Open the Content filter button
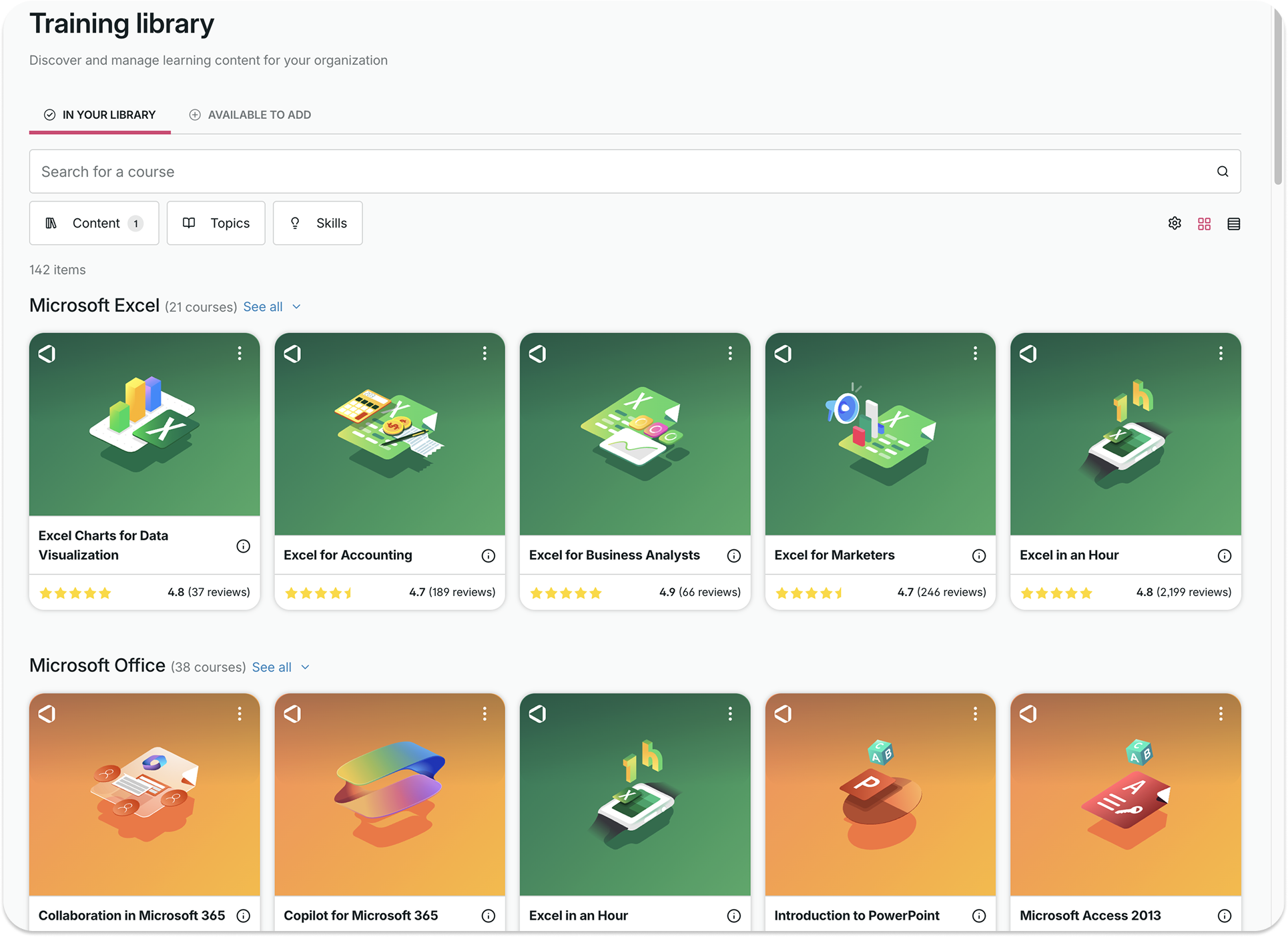 pyautogui.click(x=93, y=223)
